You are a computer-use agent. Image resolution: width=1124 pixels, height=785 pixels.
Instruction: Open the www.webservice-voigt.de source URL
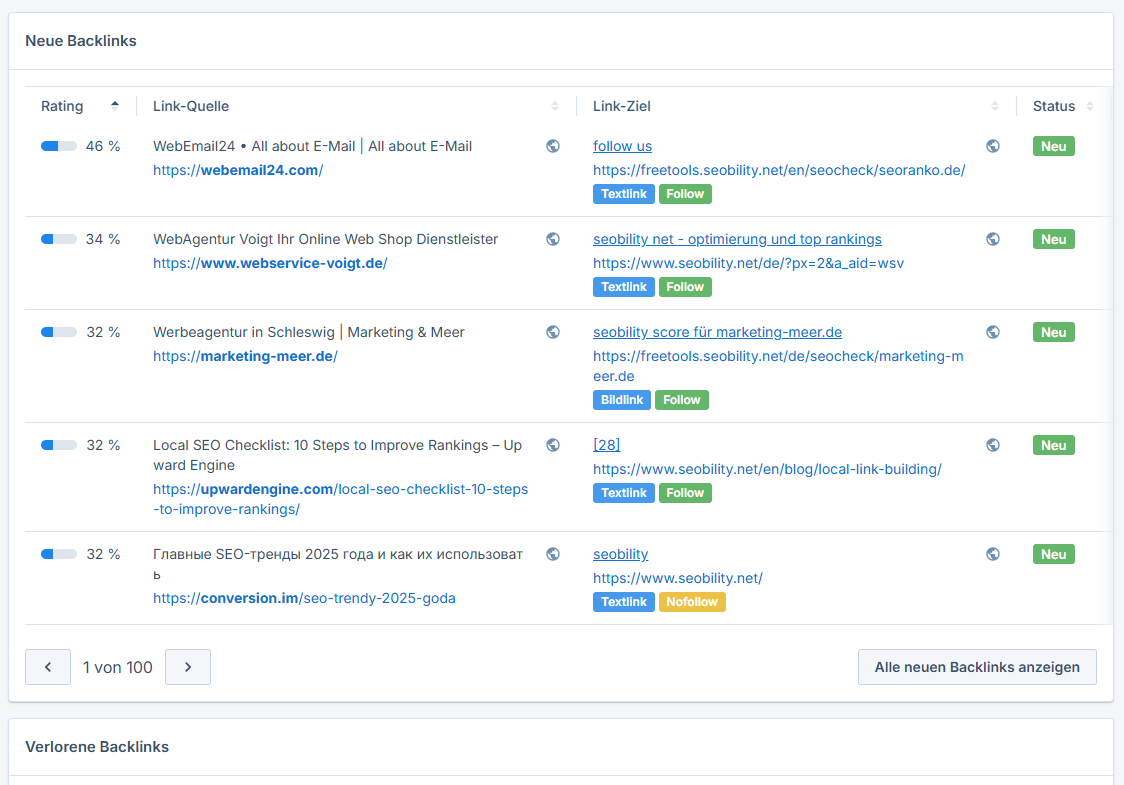pyautogui.click(x=270, y=264)
